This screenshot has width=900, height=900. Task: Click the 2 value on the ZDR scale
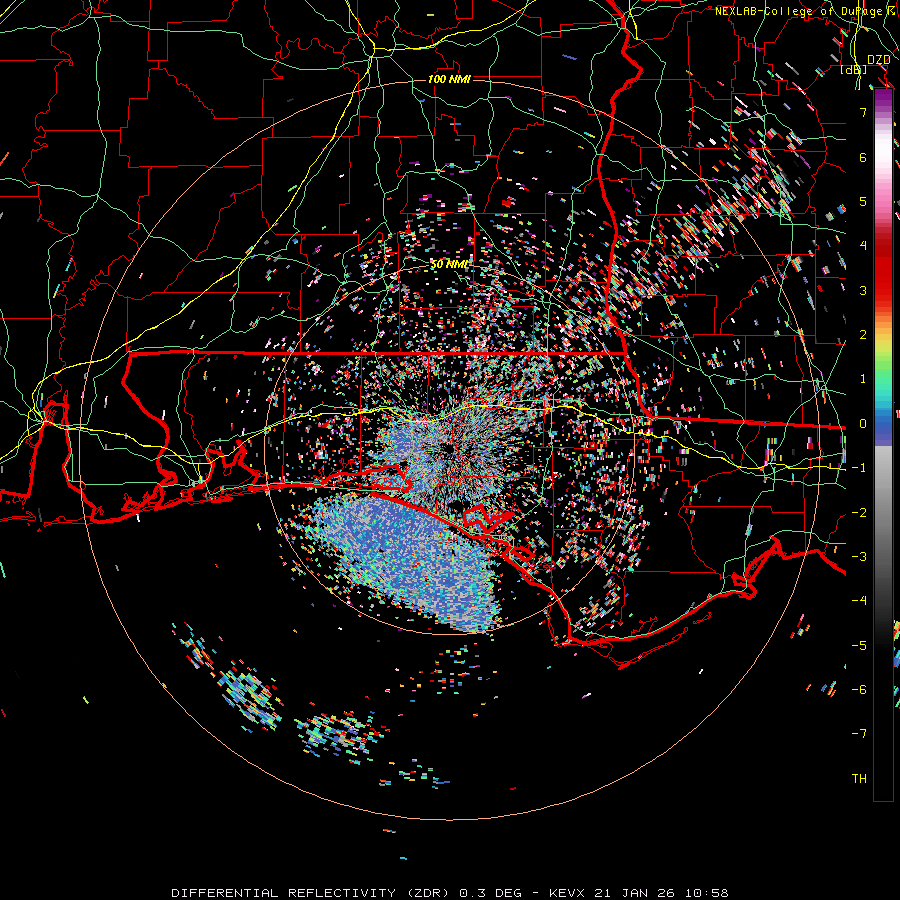point(863,335)
